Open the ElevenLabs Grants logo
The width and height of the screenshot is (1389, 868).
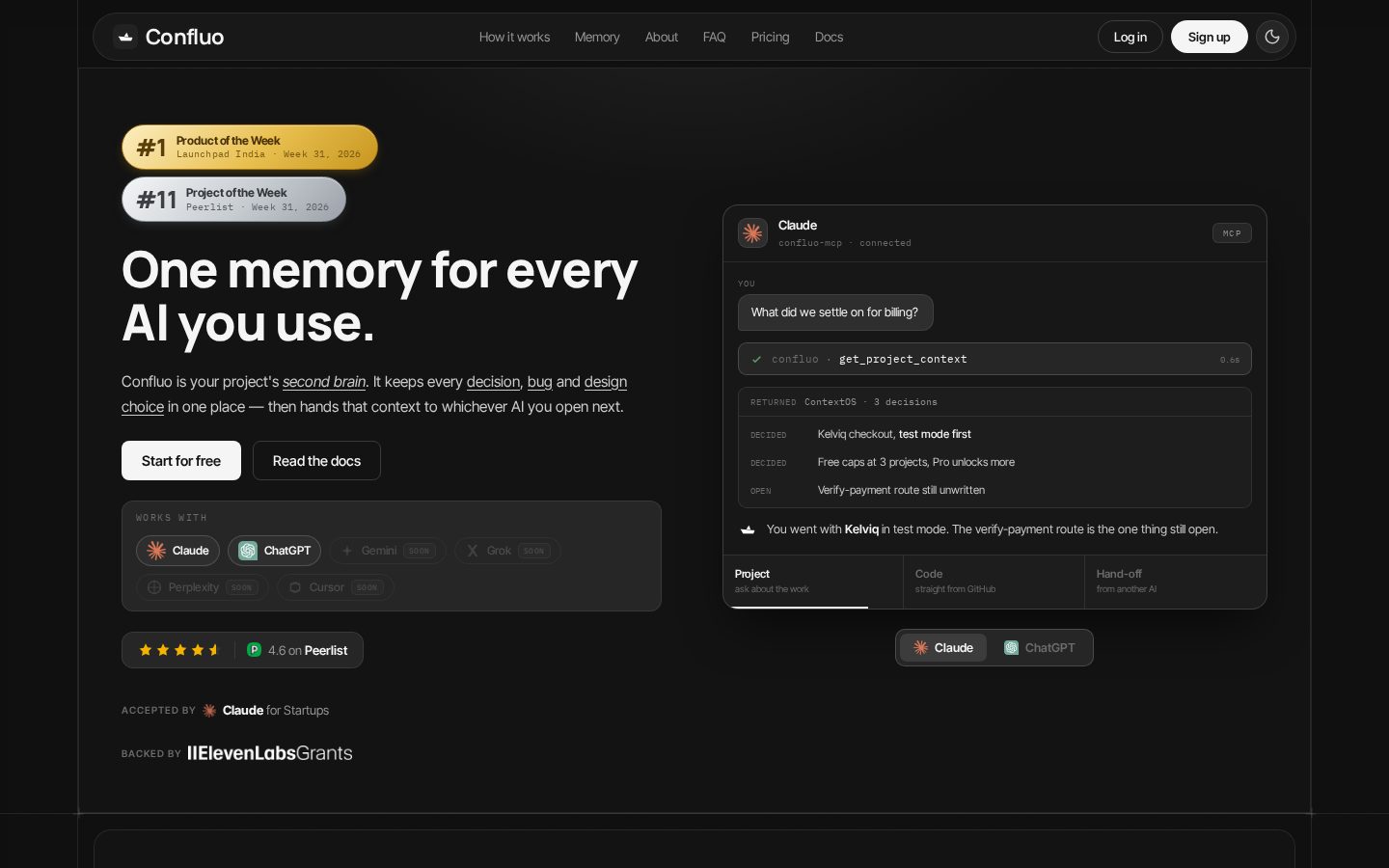pos(270,753)
